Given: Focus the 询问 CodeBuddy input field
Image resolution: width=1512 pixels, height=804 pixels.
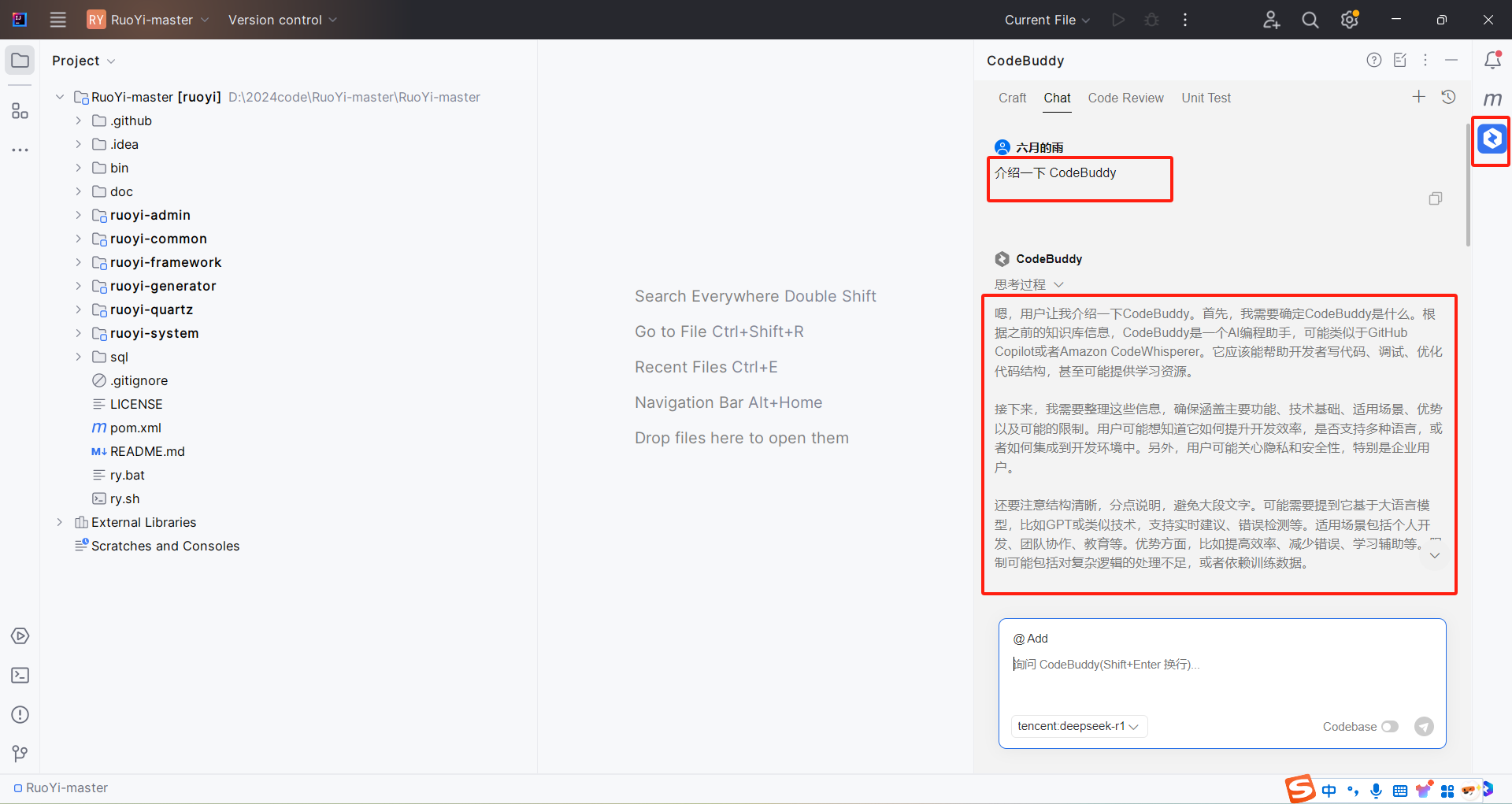Looking at the screenshot, I should 1222,665.
